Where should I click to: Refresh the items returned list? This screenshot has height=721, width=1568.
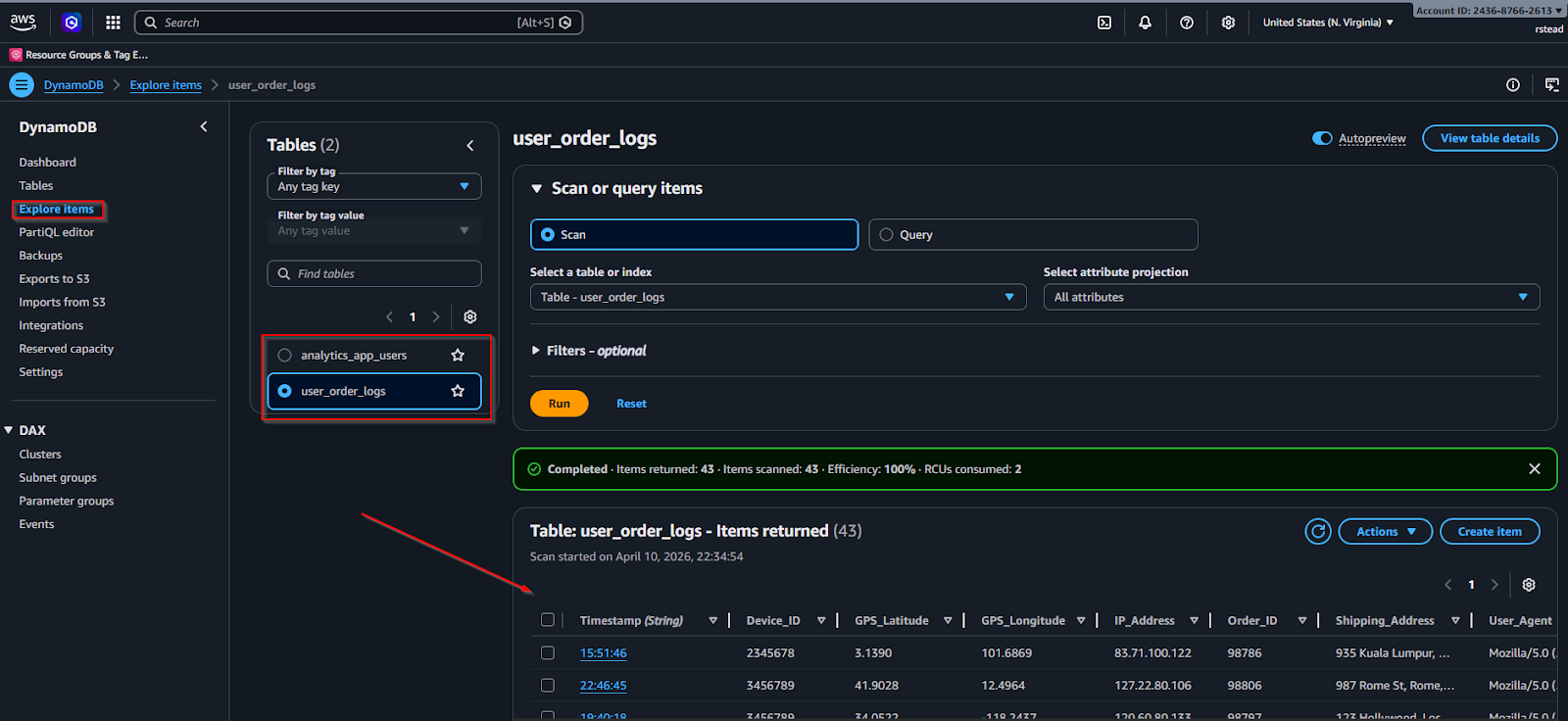point(1318,531)
